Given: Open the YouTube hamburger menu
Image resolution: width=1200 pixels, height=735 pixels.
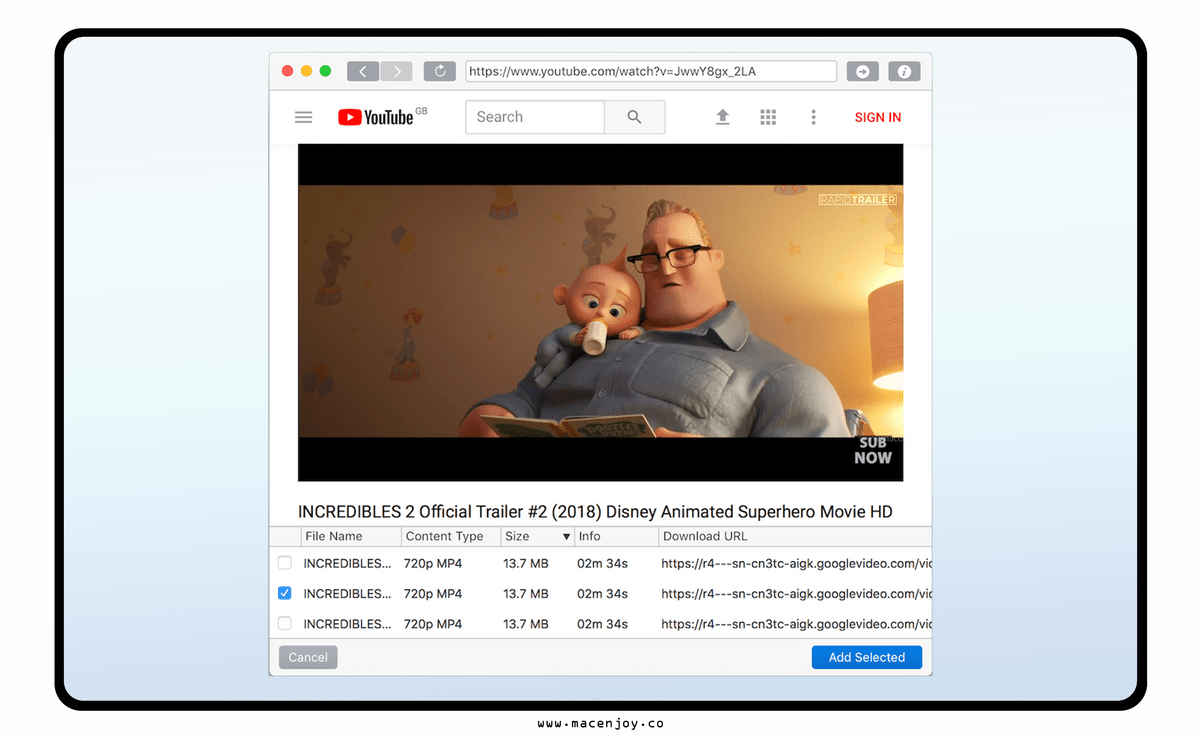Looking at the screenshot, I should tap(304, 117).
